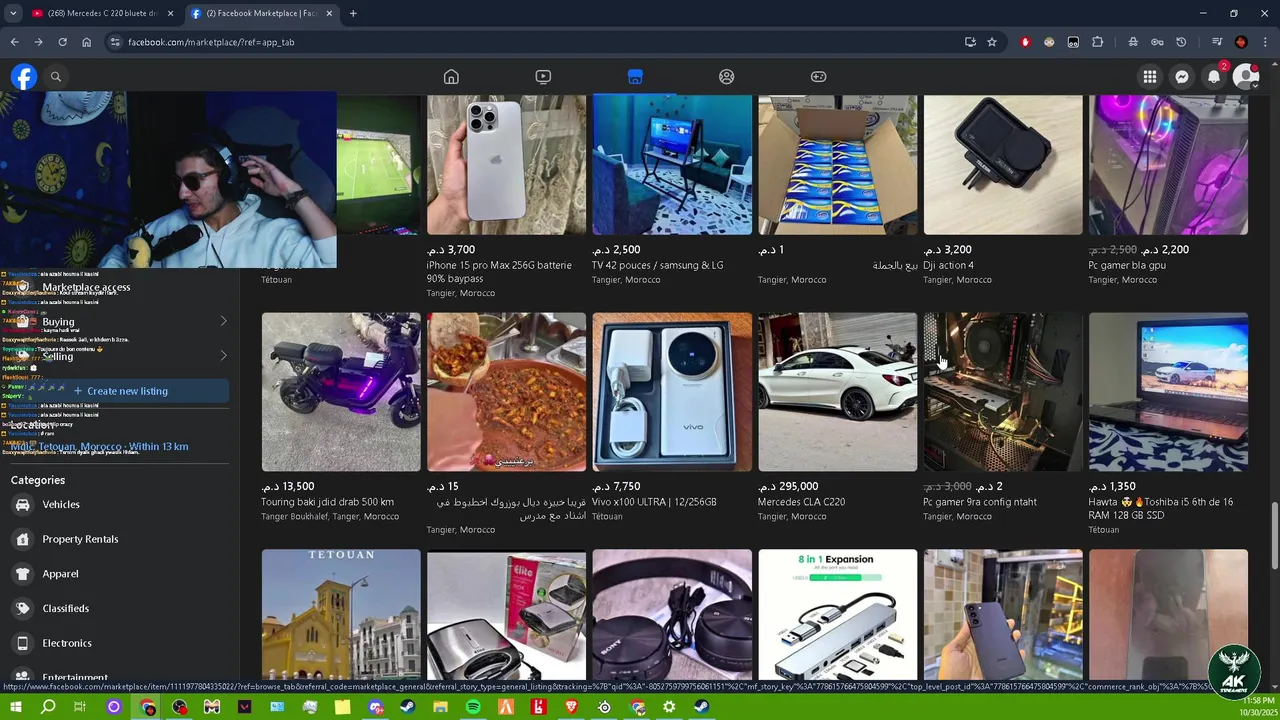Viewport: 1280px width, 720px height.
Task: Open Settings gear in the taskbar
Action: click(x=669, y=707)
